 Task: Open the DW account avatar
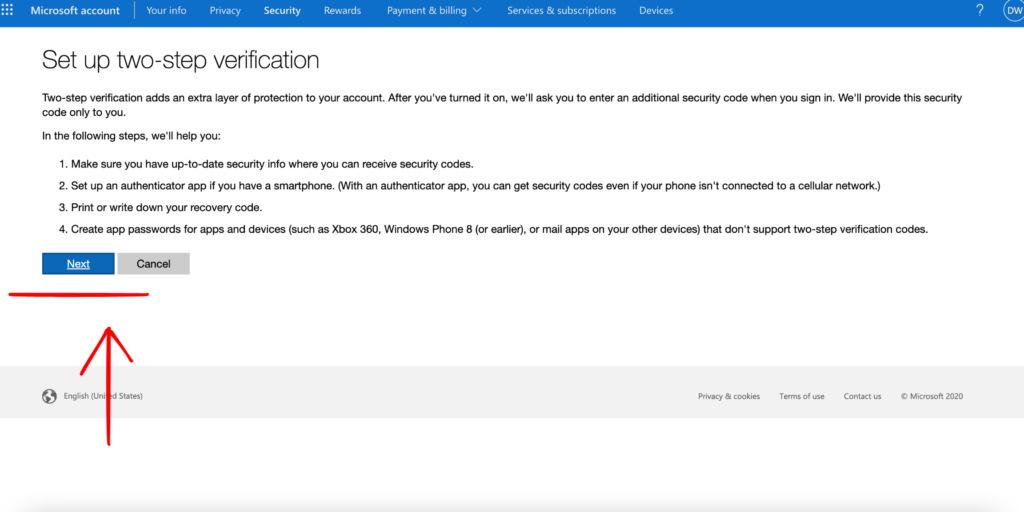(x=1012, y=10)
